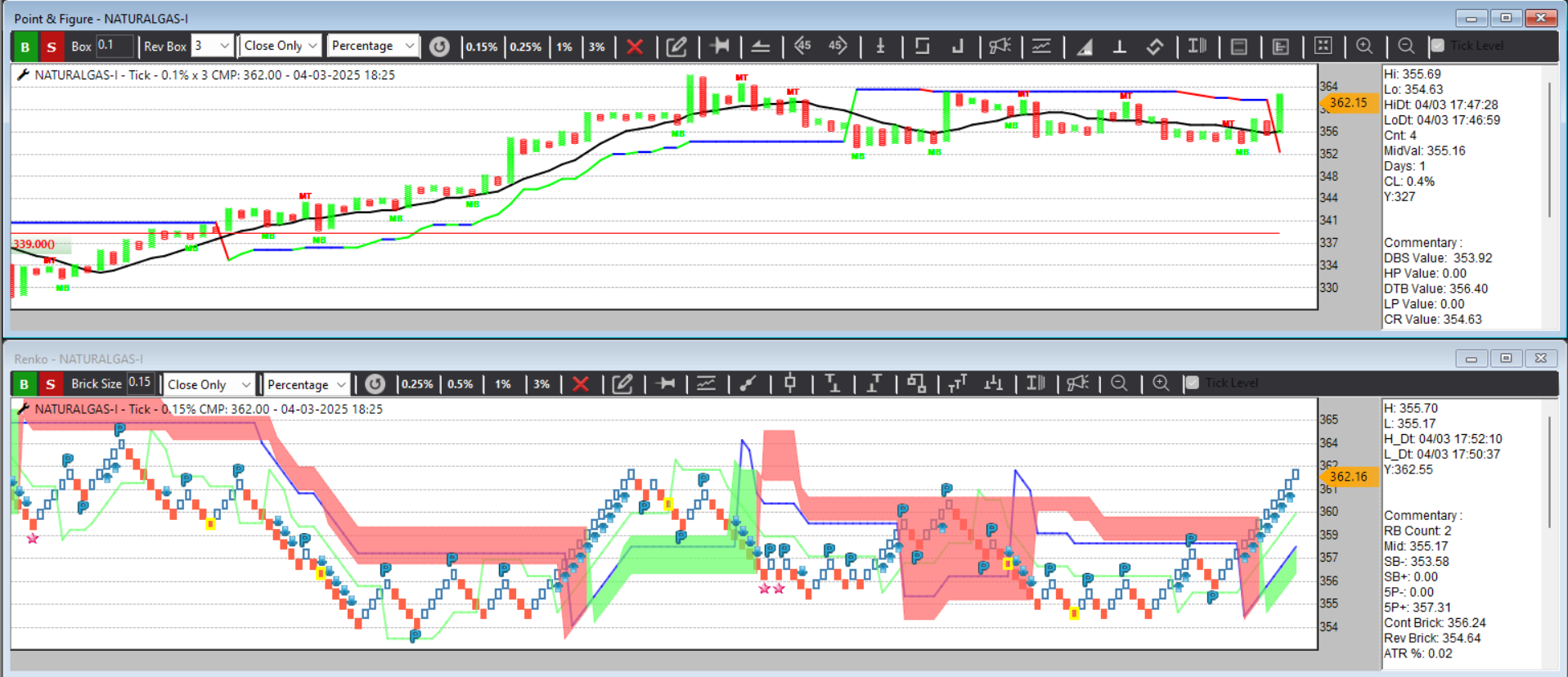Viewport: 1568px width, 677px height.
Task: Zoom out on the Point & Figure chart
Action: point(1406,46)
